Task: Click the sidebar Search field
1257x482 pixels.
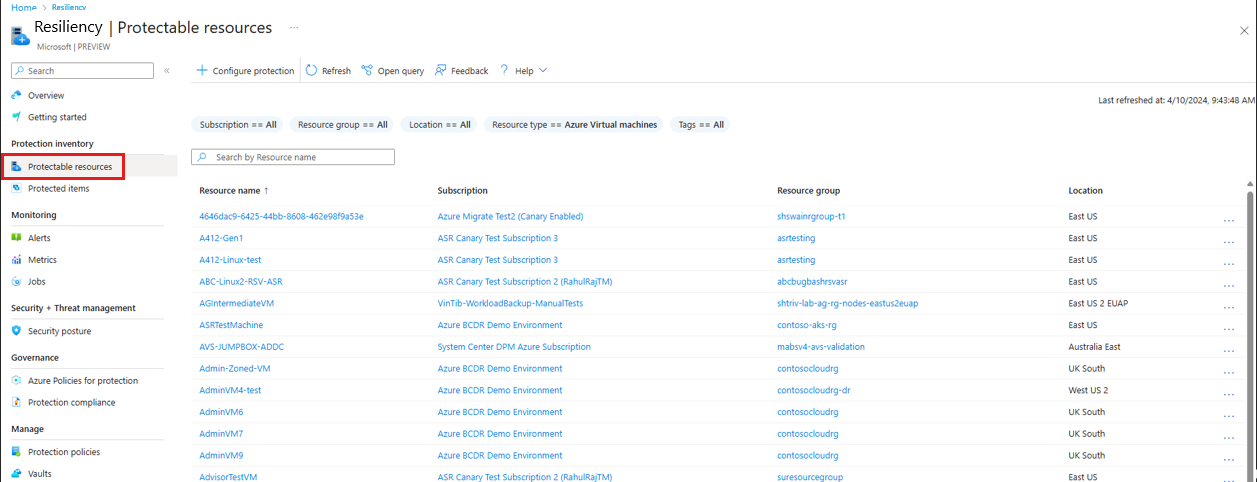Action: (82, 71)
